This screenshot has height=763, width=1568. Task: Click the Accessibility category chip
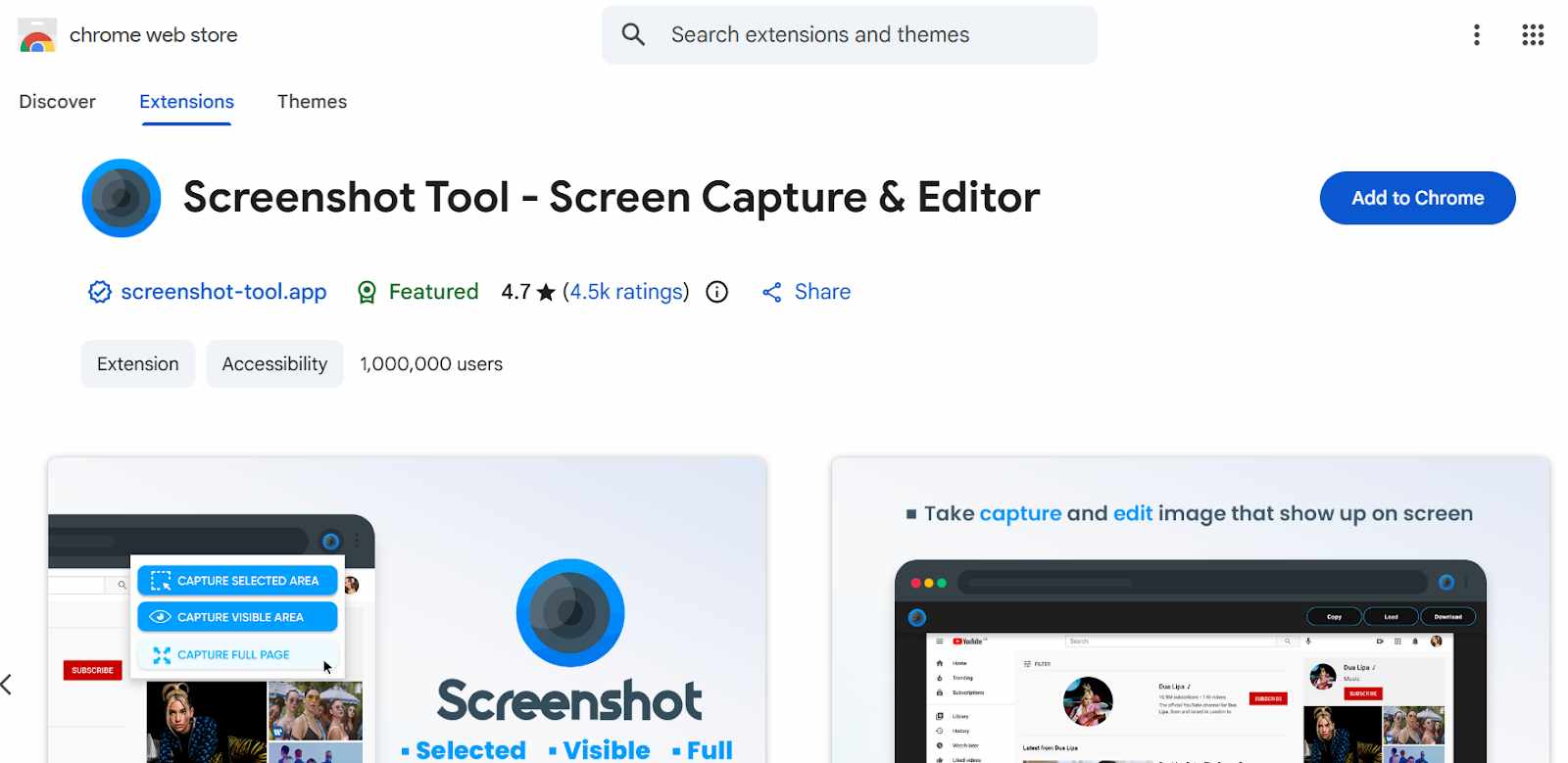[274, 364]
